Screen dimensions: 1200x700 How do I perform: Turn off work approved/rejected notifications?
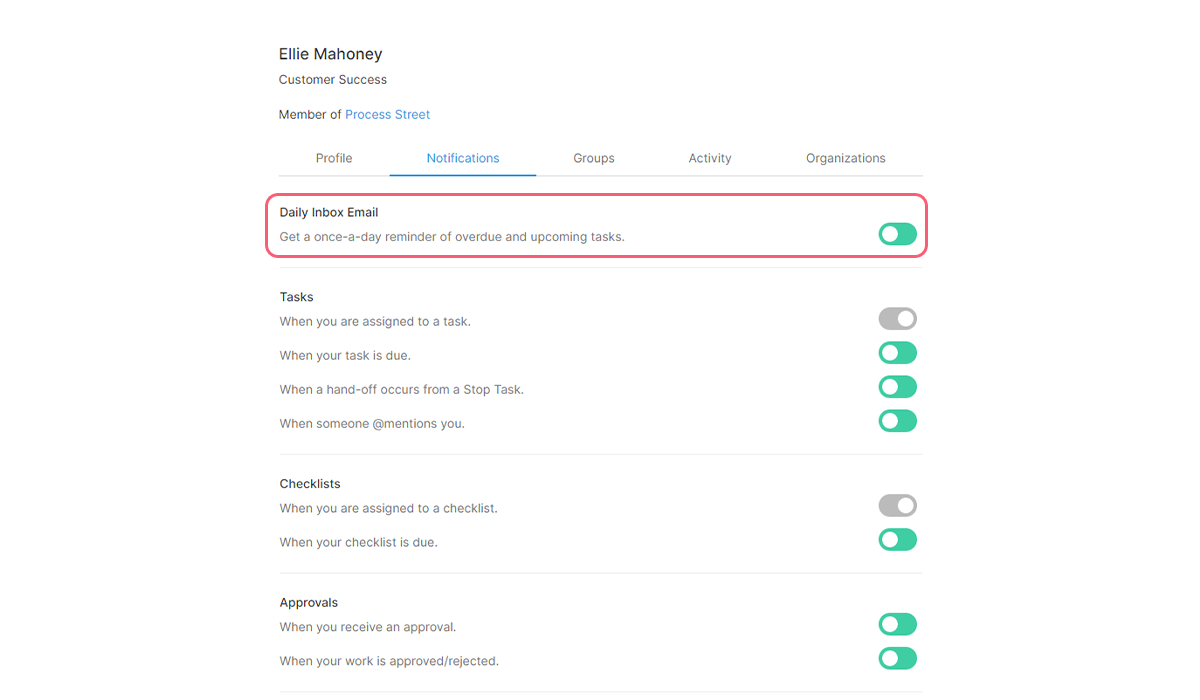897,659
